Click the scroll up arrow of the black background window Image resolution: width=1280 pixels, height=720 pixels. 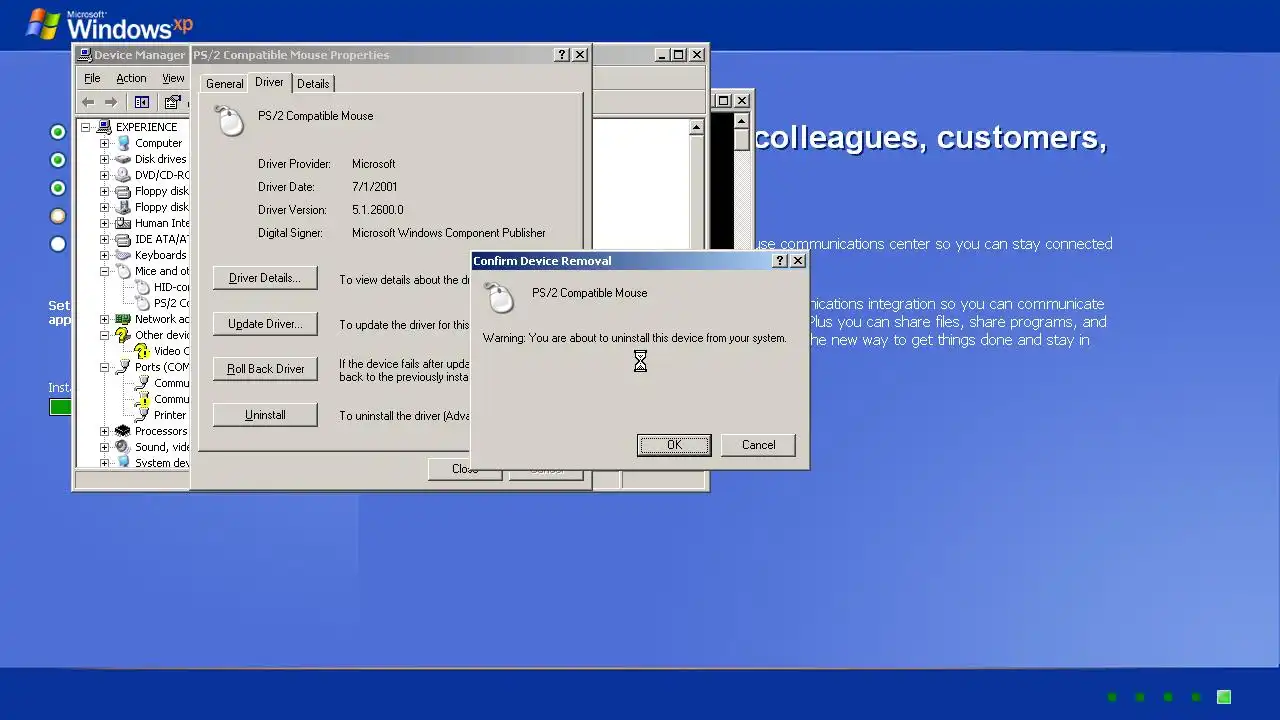(x=741, y=119)
